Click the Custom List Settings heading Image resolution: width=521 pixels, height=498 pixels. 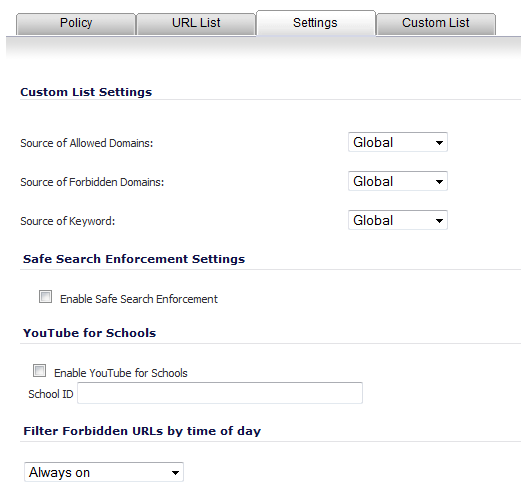click(x=86, y=92)
